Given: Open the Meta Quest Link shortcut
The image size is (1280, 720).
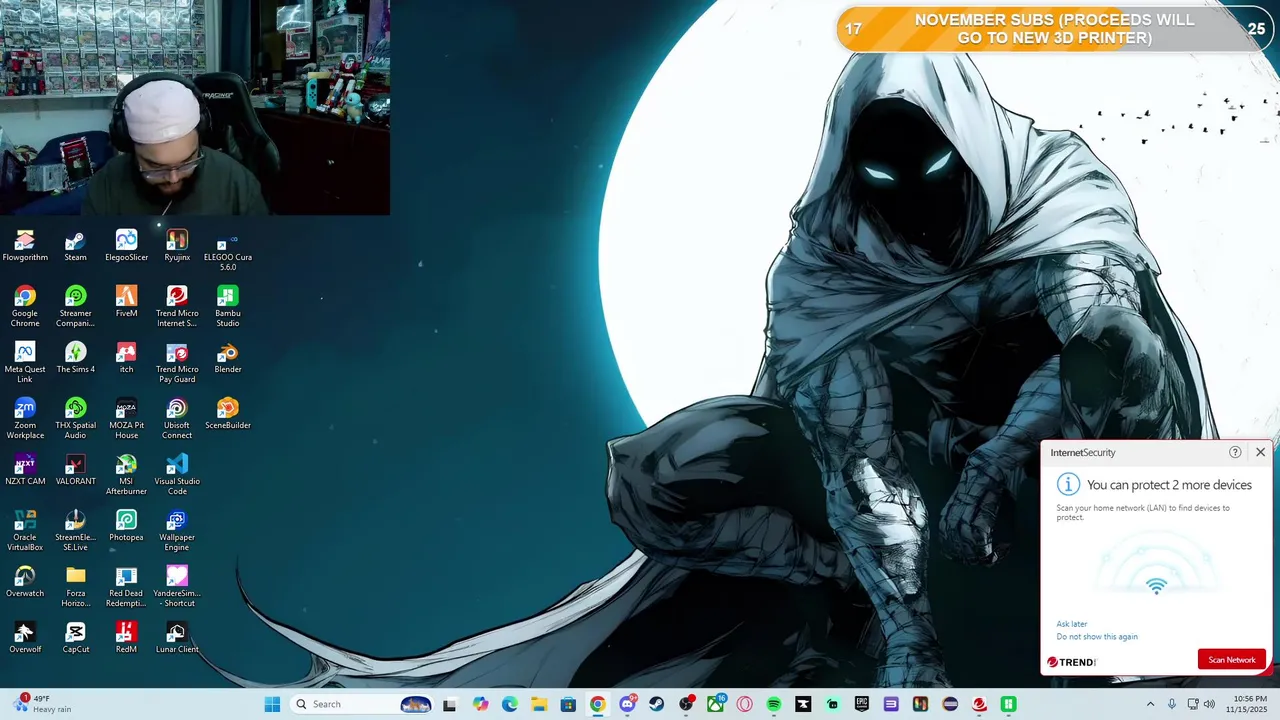Looking at the screenshot, I should [25, 363].
